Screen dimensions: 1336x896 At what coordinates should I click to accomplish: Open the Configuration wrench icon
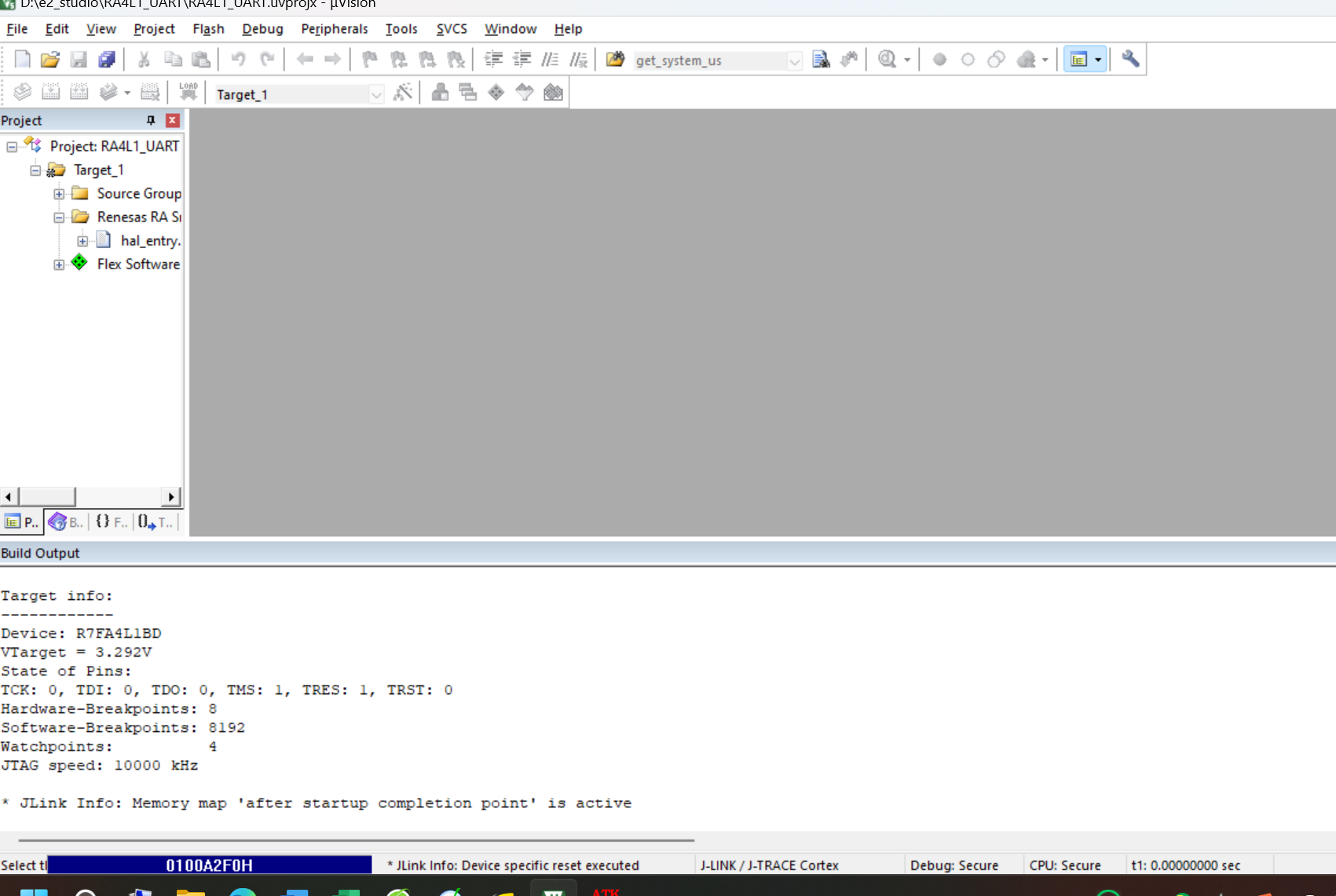1130,60
